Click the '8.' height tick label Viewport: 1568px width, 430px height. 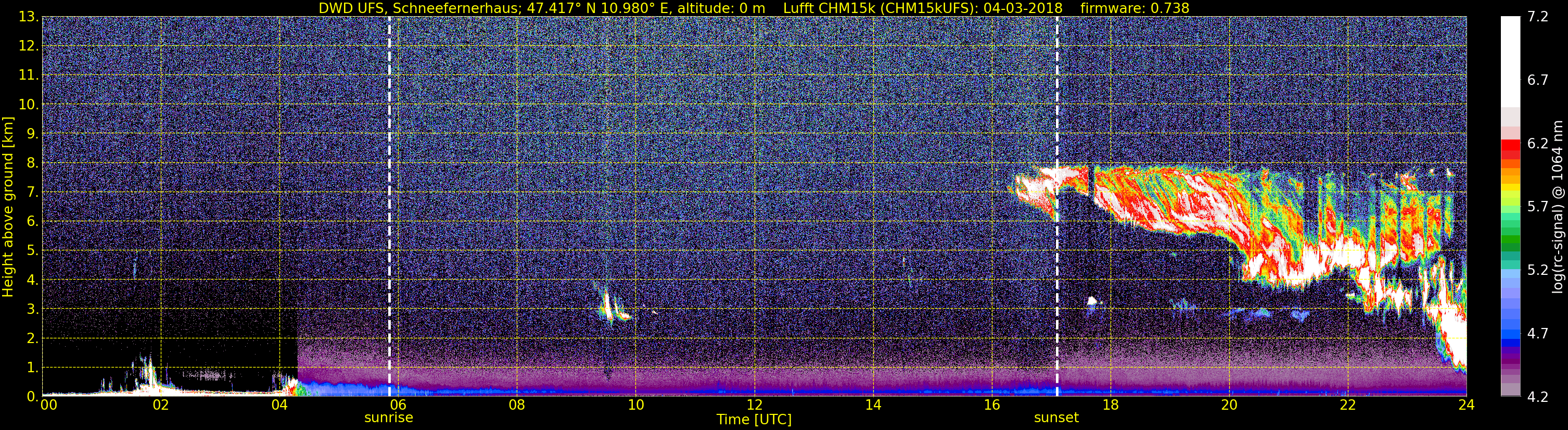32,163
